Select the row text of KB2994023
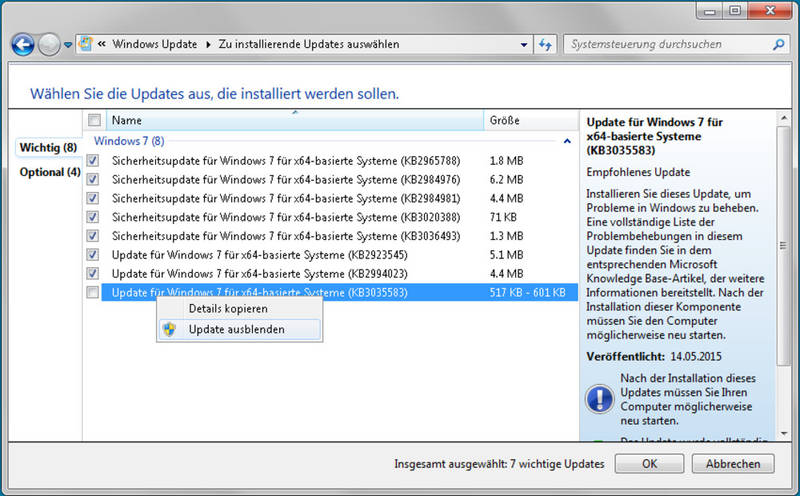Image resolution: width=800 pixels, height=496 pixels. pos(260,274)
